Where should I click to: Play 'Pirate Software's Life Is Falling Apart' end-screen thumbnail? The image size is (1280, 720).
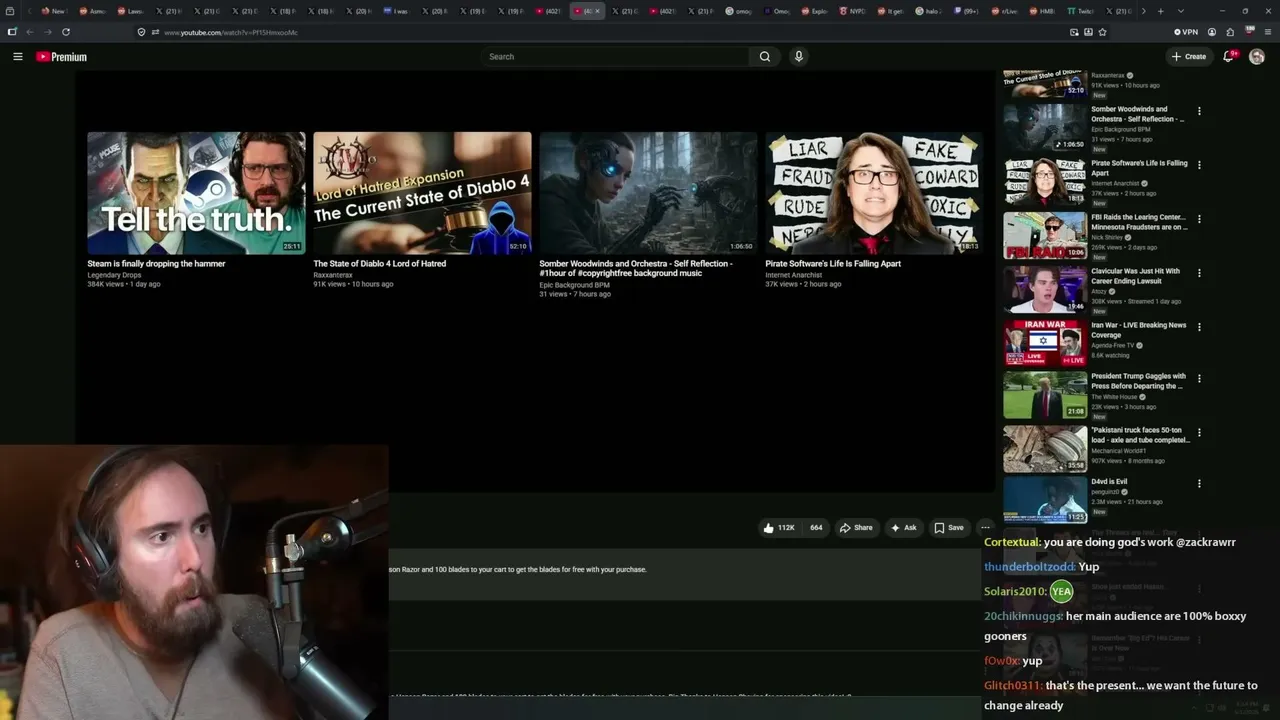[874, 193]
